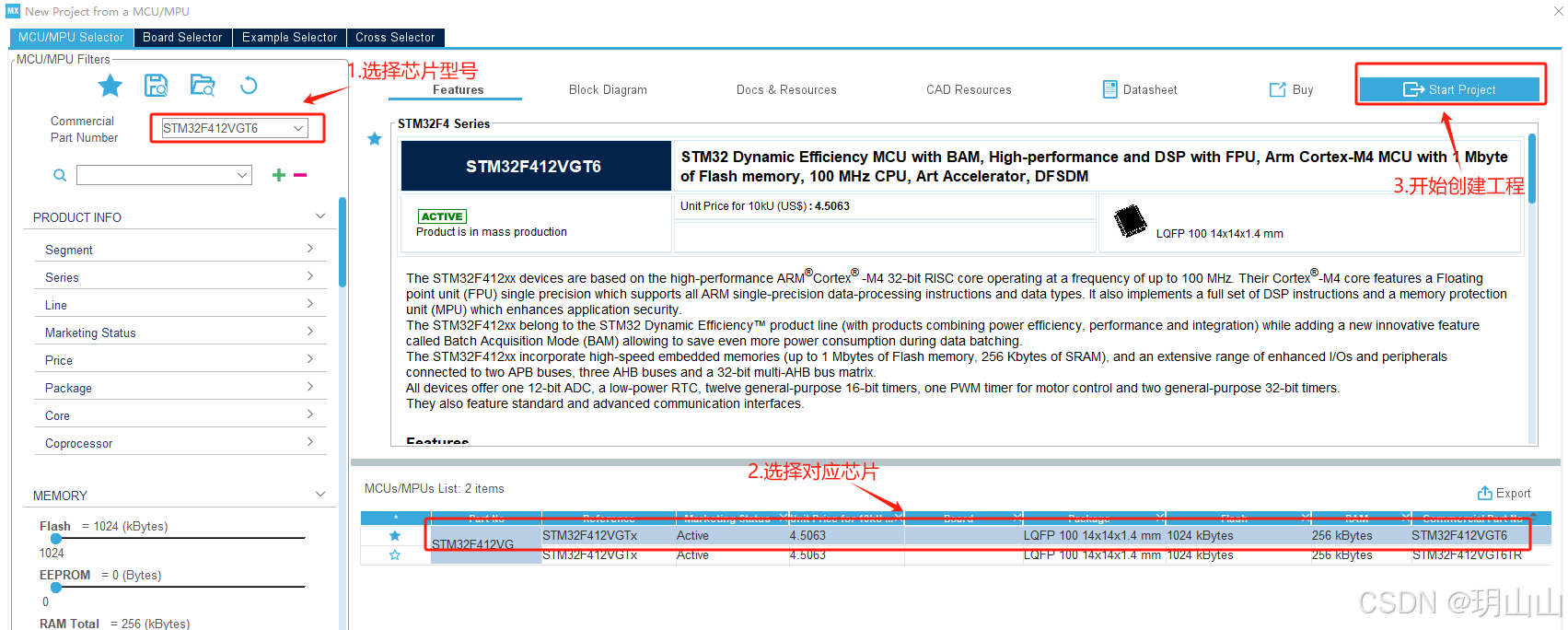The image size is (1568, 630).
Task: Adjust the Flash memory slider handle
Action: [56, 538]
